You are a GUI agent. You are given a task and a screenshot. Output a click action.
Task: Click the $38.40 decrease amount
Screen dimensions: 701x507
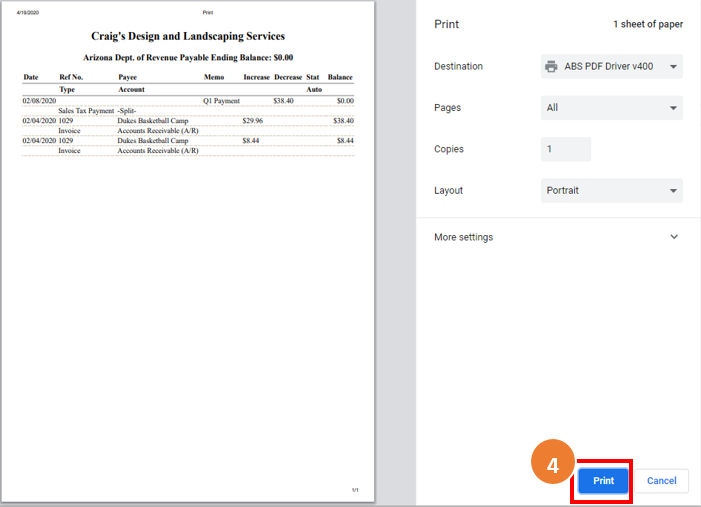283,101
